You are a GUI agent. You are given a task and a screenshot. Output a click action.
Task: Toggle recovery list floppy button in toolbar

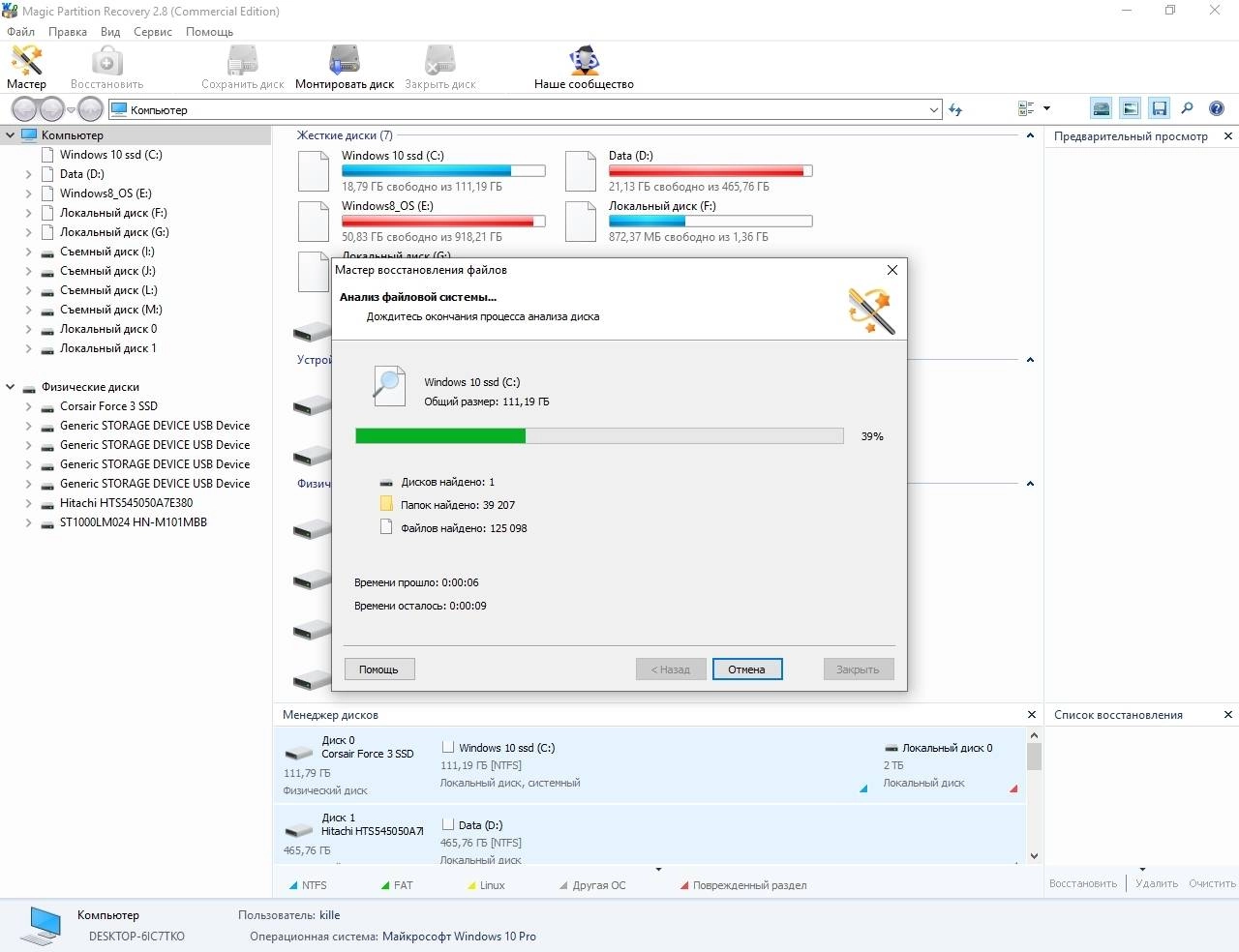click(1159, 108)
